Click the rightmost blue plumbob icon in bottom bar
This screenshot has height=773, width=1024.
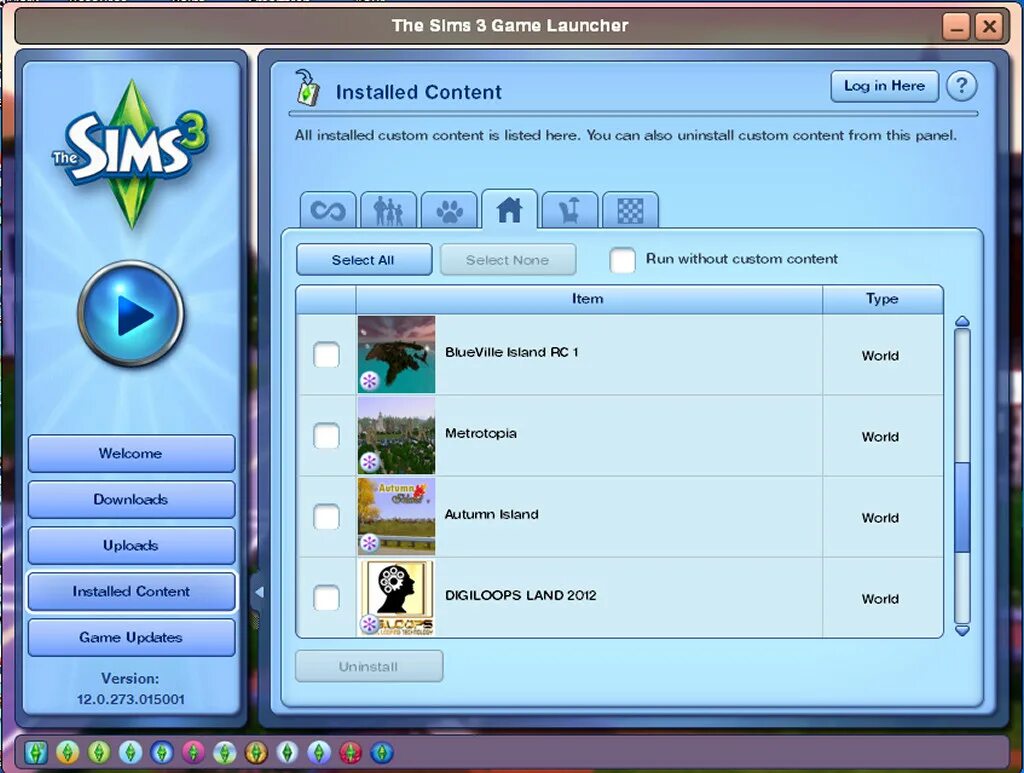[x=382, y=753]
